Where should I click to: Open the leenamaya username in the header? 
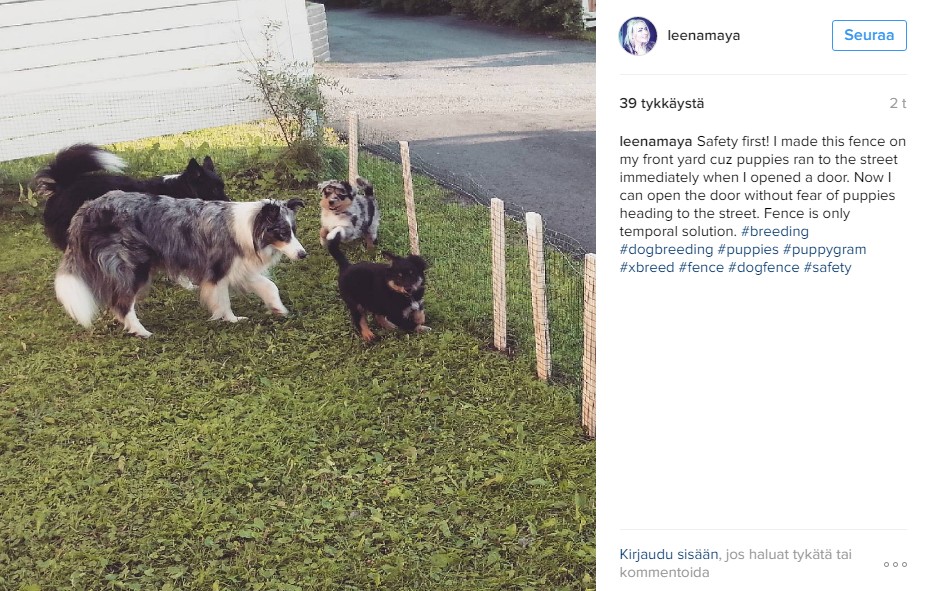(x=704, y=35)
